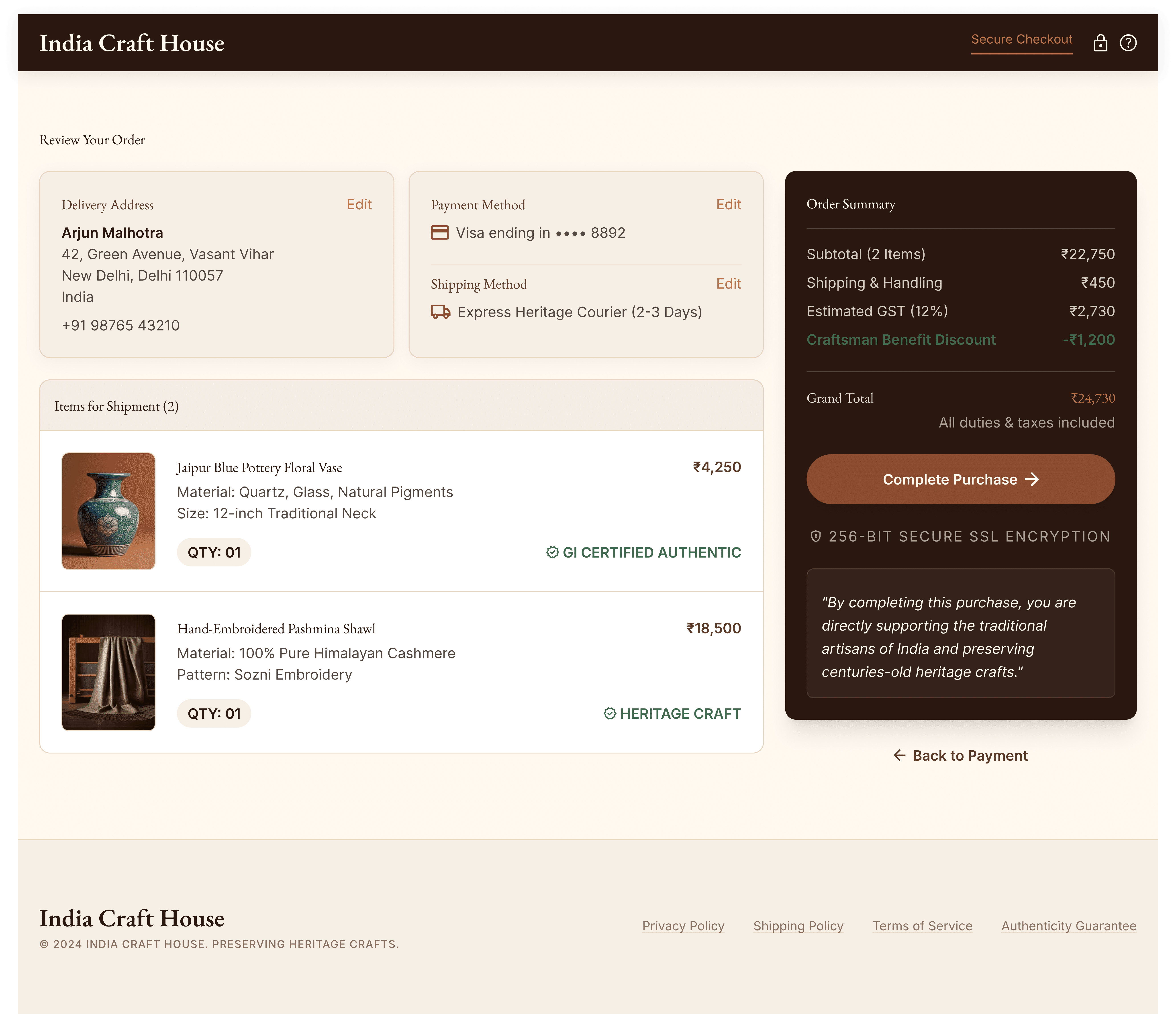Click the Shipping & Handling label
The width and height of the screenshot is (1176, 1014).
[x=875, y=283]
